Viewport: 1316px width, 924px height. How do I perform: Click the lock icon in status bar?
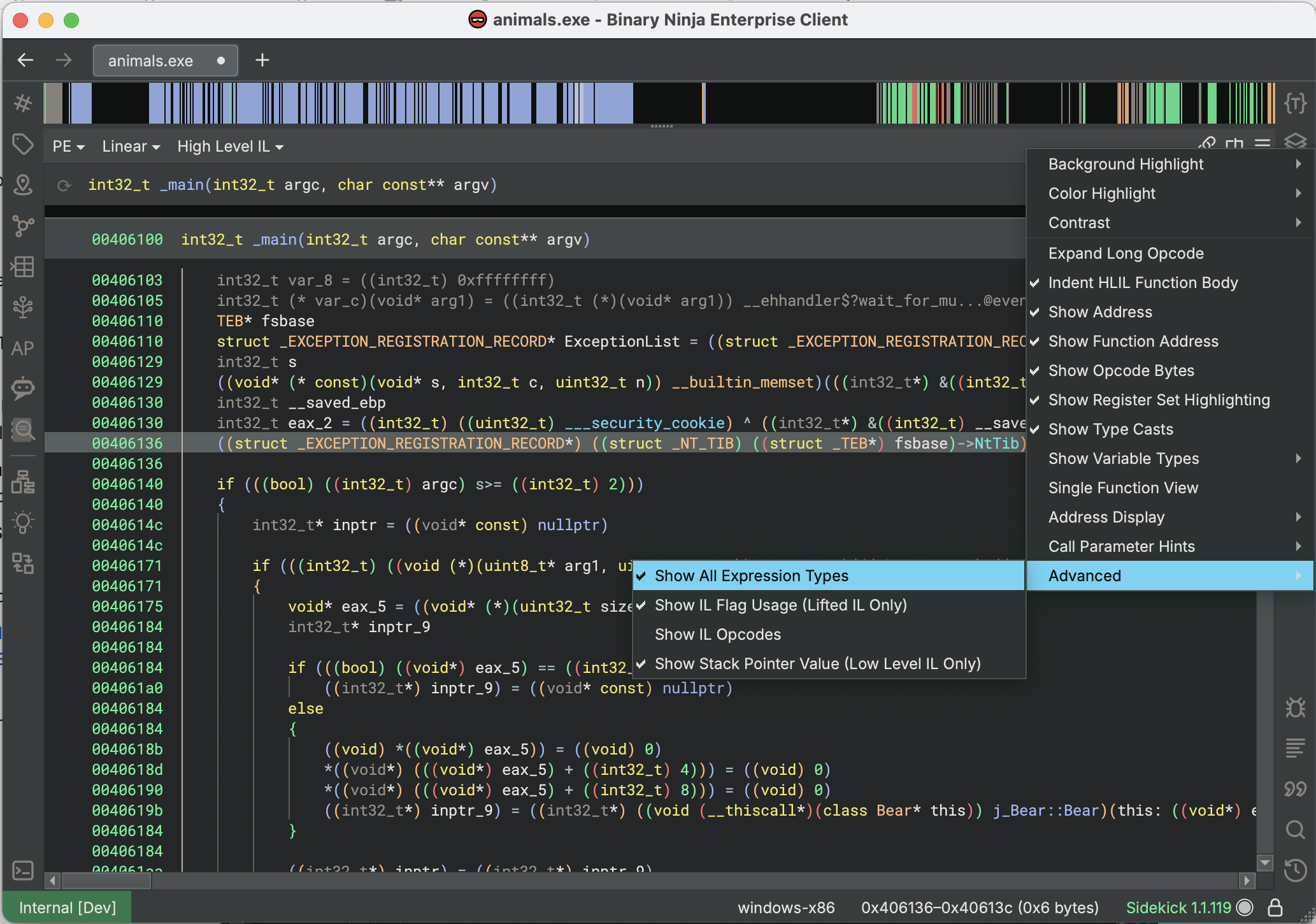(1275, 907)
